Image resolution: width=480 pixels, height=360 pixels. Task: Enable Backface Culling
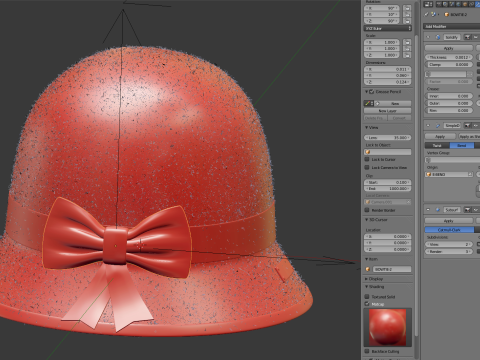[367, 351]
